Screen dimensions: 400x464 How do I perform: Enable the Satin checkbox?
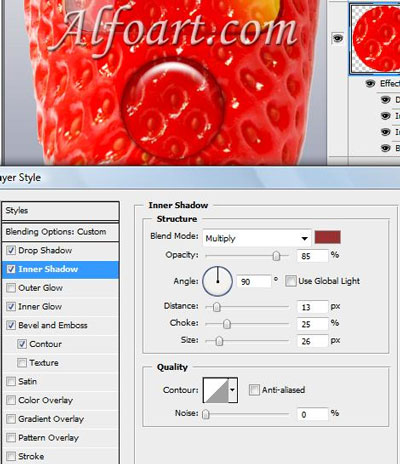pos(11,381)
